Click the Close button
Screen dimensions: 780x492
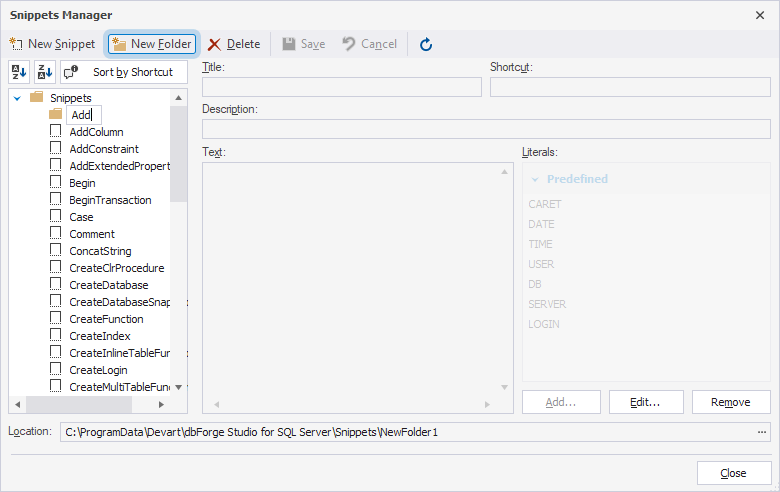734,473
